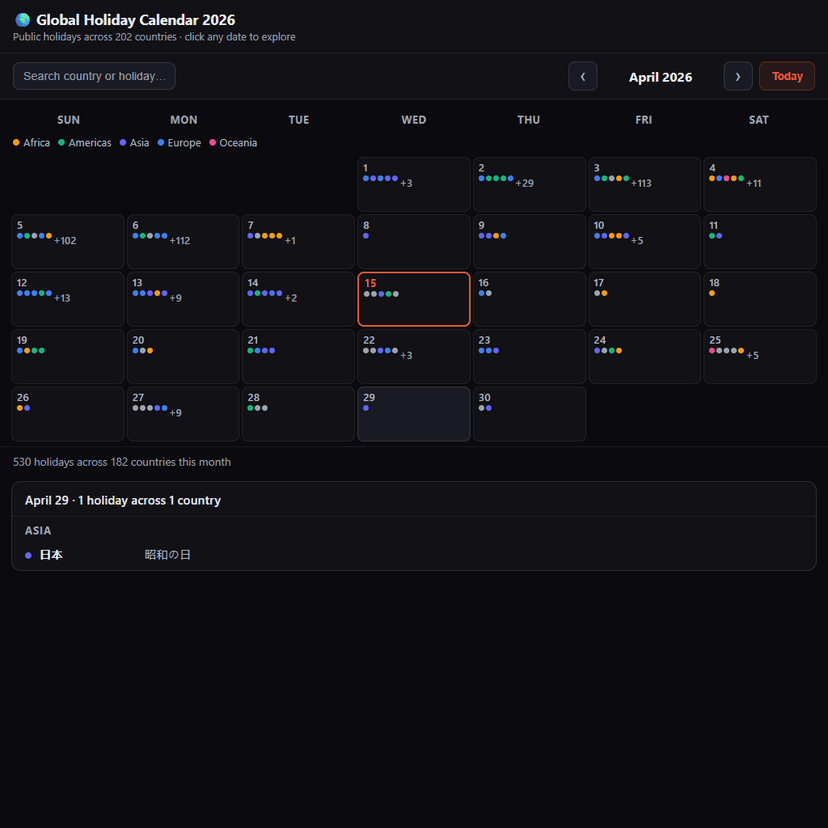Toggle the Europe region legend item

coord(179,143)
